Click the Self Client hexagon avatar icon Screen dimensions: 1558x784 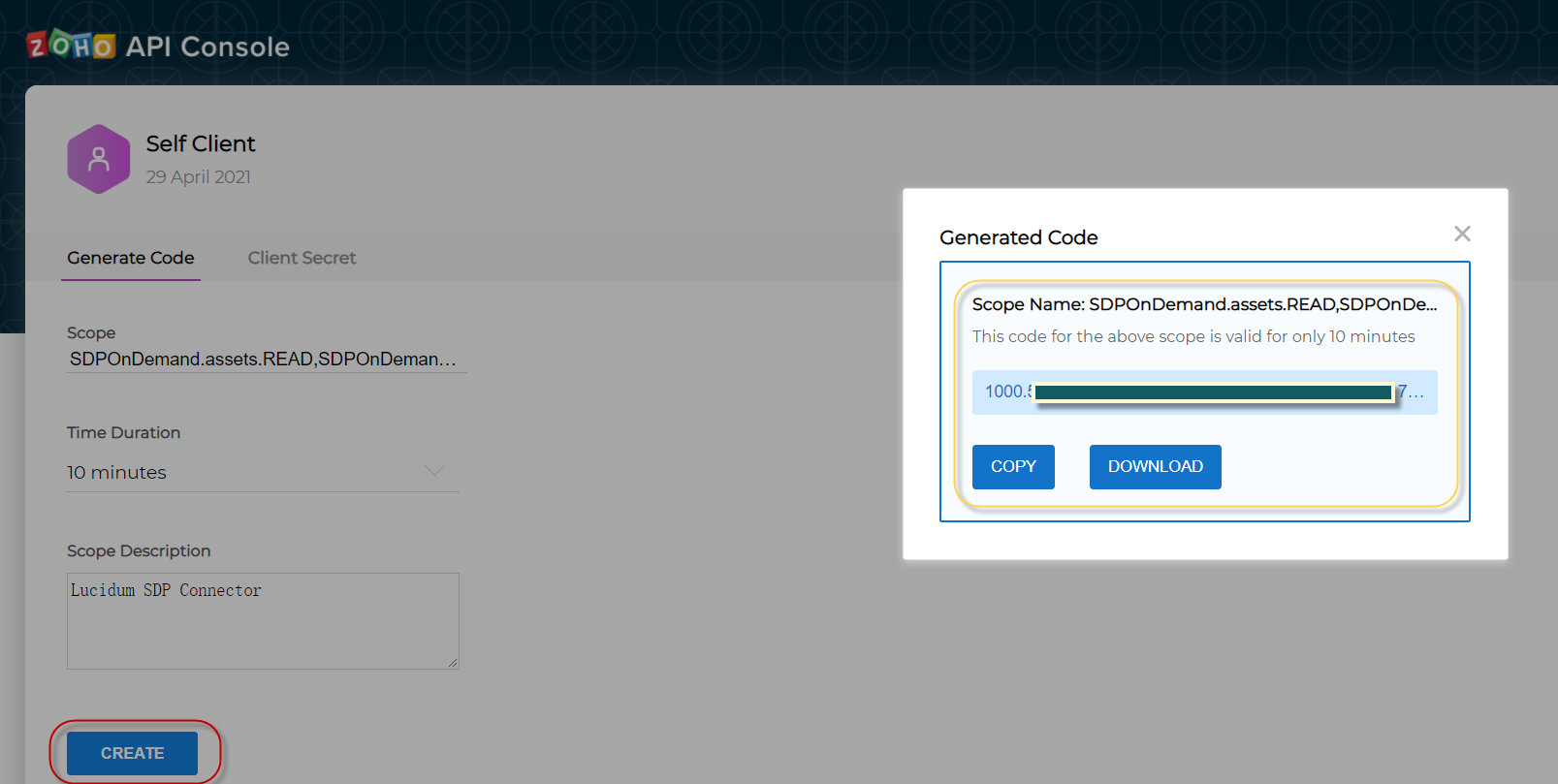(99, 159)
